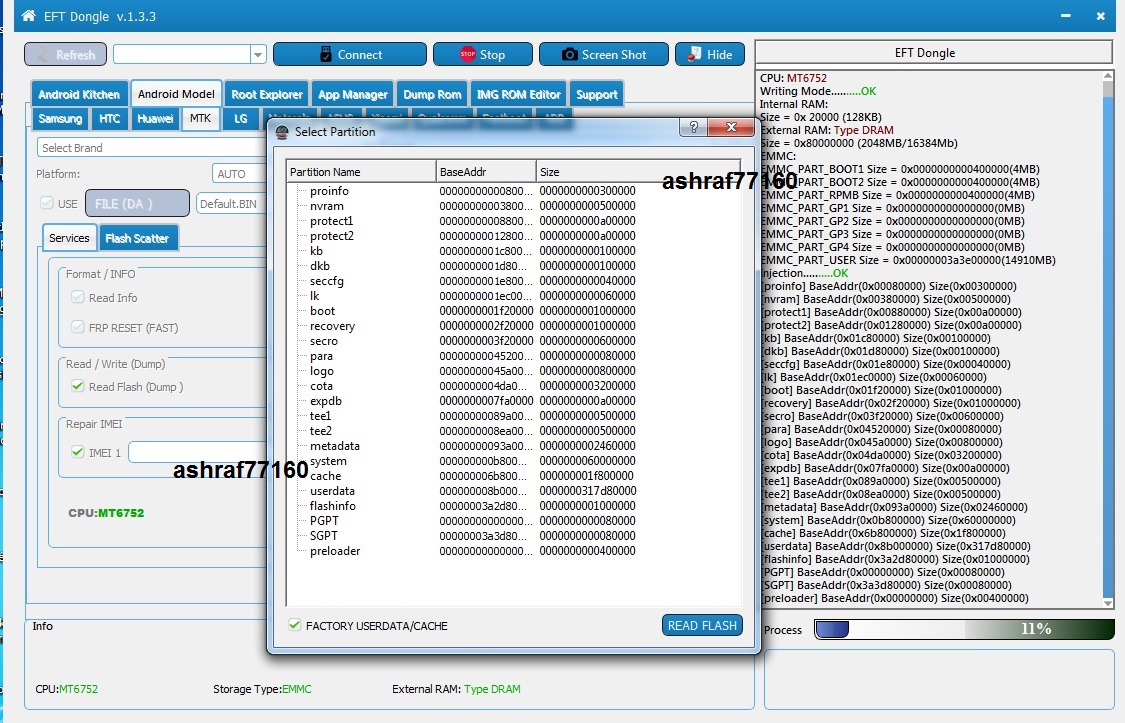This screenshot has width=1125, height=723.
Task: Click the Hide button icon
Action: (x=695, y=54)
